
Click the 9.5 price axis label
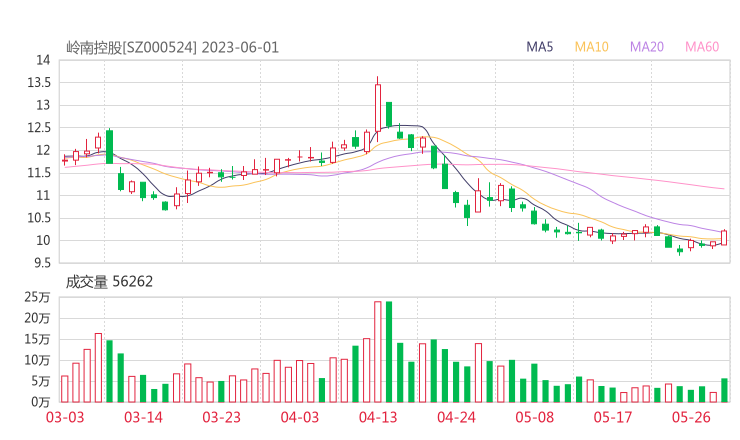tap(42, 262)
